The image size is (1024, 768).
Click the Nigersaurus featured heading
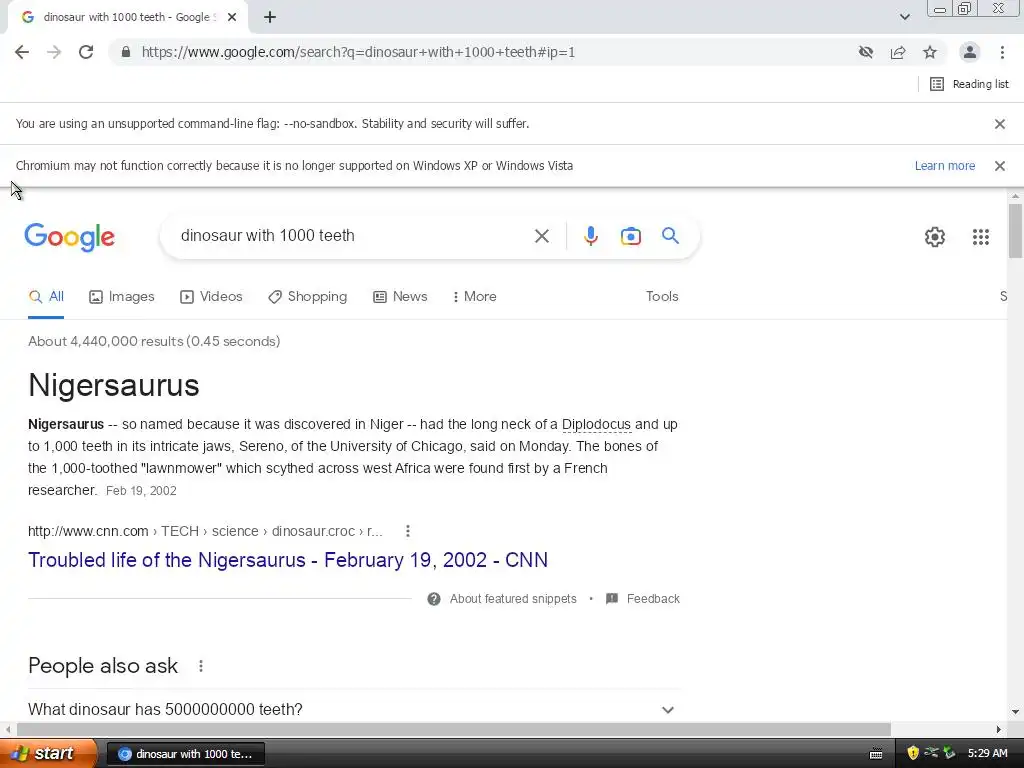click(114, 385)
